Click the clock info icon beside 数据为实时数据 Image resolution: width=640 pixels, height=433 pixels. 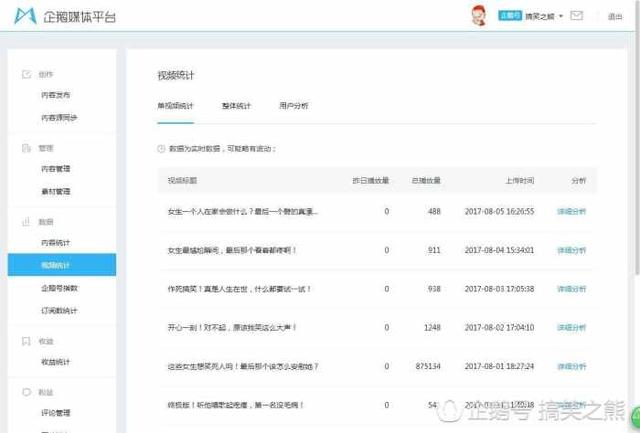[x=161, y=148]
